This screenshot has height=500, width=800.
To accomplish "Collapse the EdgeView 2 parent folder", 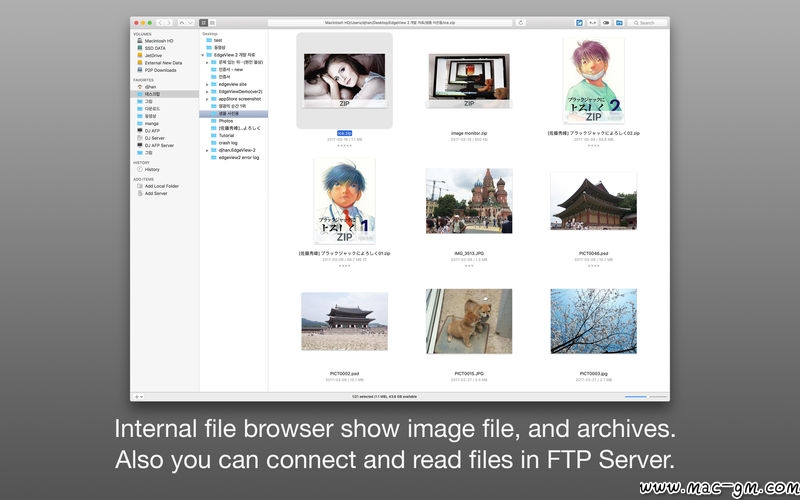I will (203, 55).
